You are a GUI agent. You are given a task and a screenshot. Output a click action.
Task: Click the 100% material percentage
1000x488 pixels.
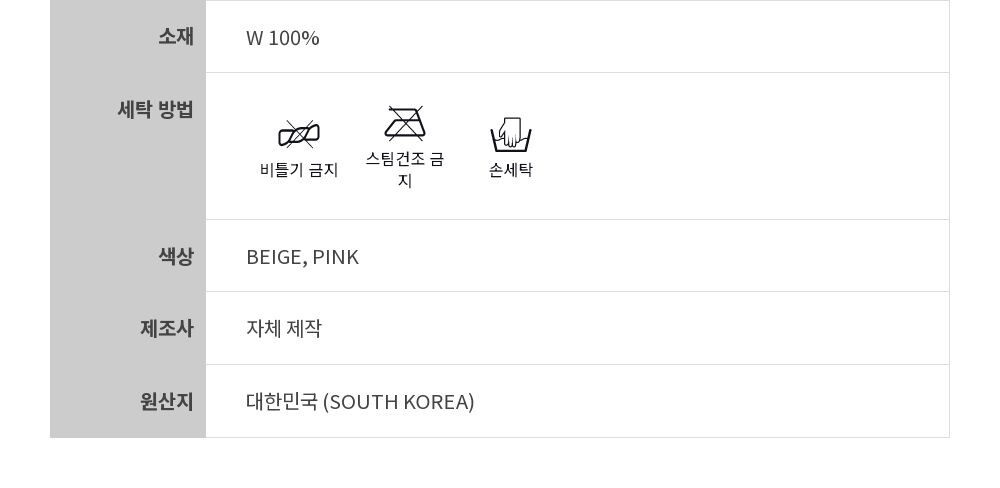294,38
